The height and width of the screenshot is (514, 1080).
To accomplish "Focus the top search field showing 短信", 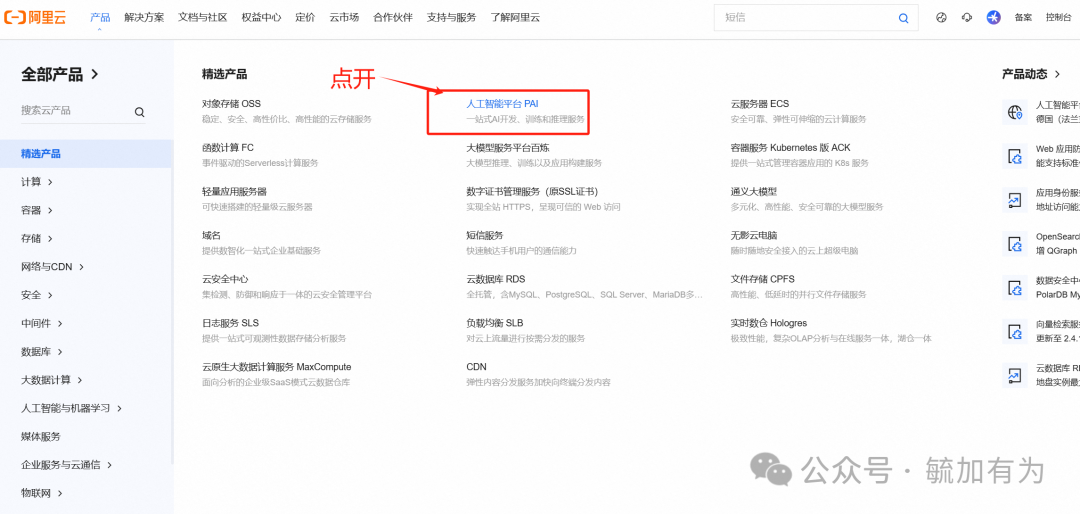I will pos(816,18).
